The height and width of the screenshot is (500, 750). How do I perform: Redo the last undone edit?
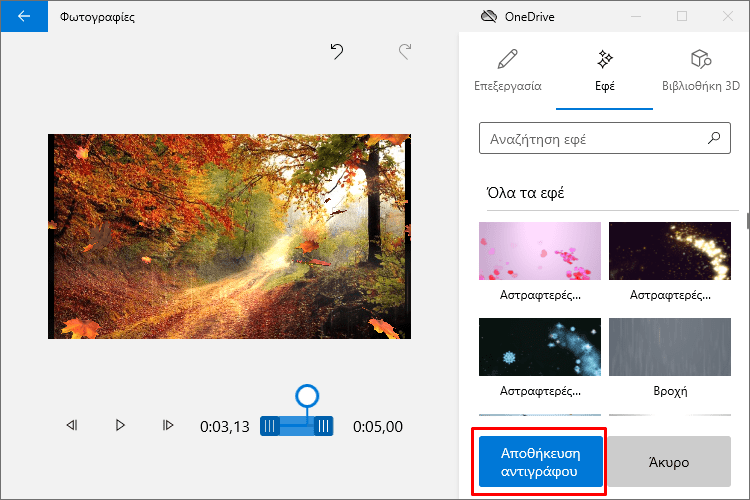tap(405, 51)
